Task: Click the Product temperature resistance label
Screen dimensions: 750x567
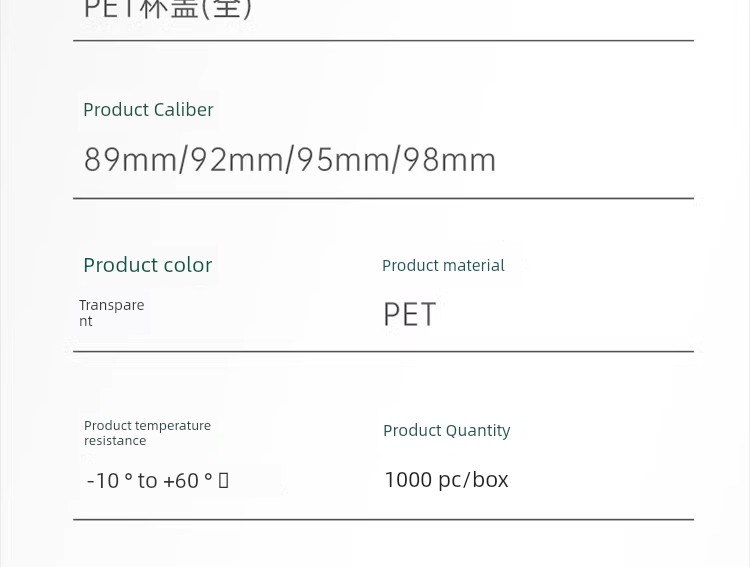Action: [147, 433]
